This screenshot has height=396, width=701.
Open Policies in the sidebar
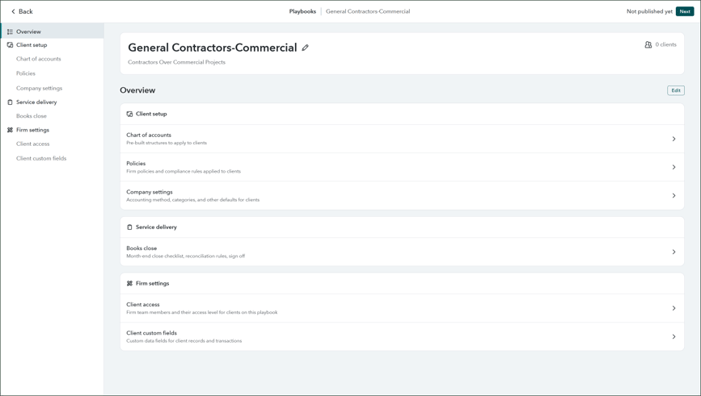[x=25, y=73]
